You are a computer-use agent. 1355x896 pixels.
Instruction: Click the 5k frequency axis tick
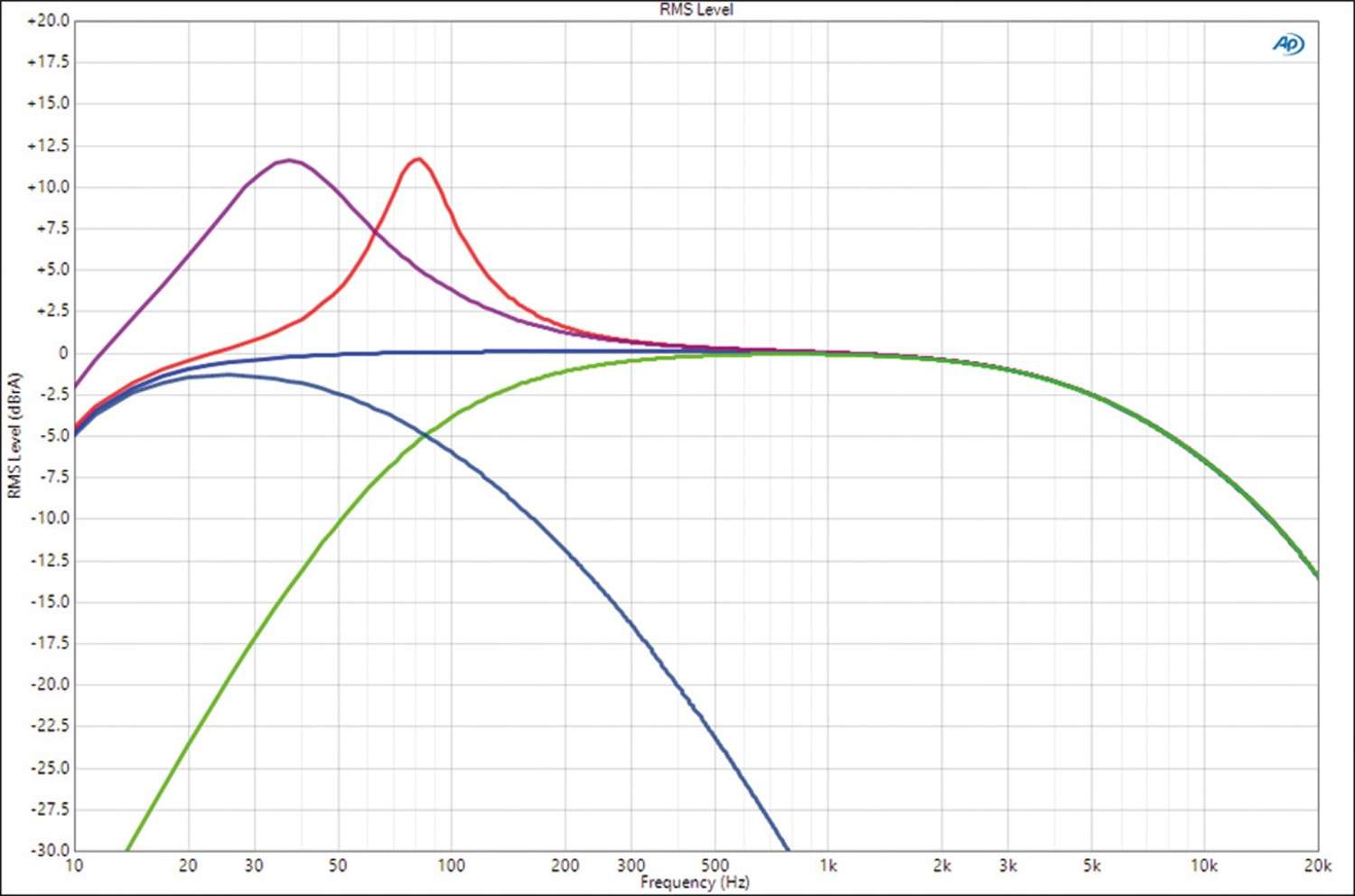[1091, 865]
